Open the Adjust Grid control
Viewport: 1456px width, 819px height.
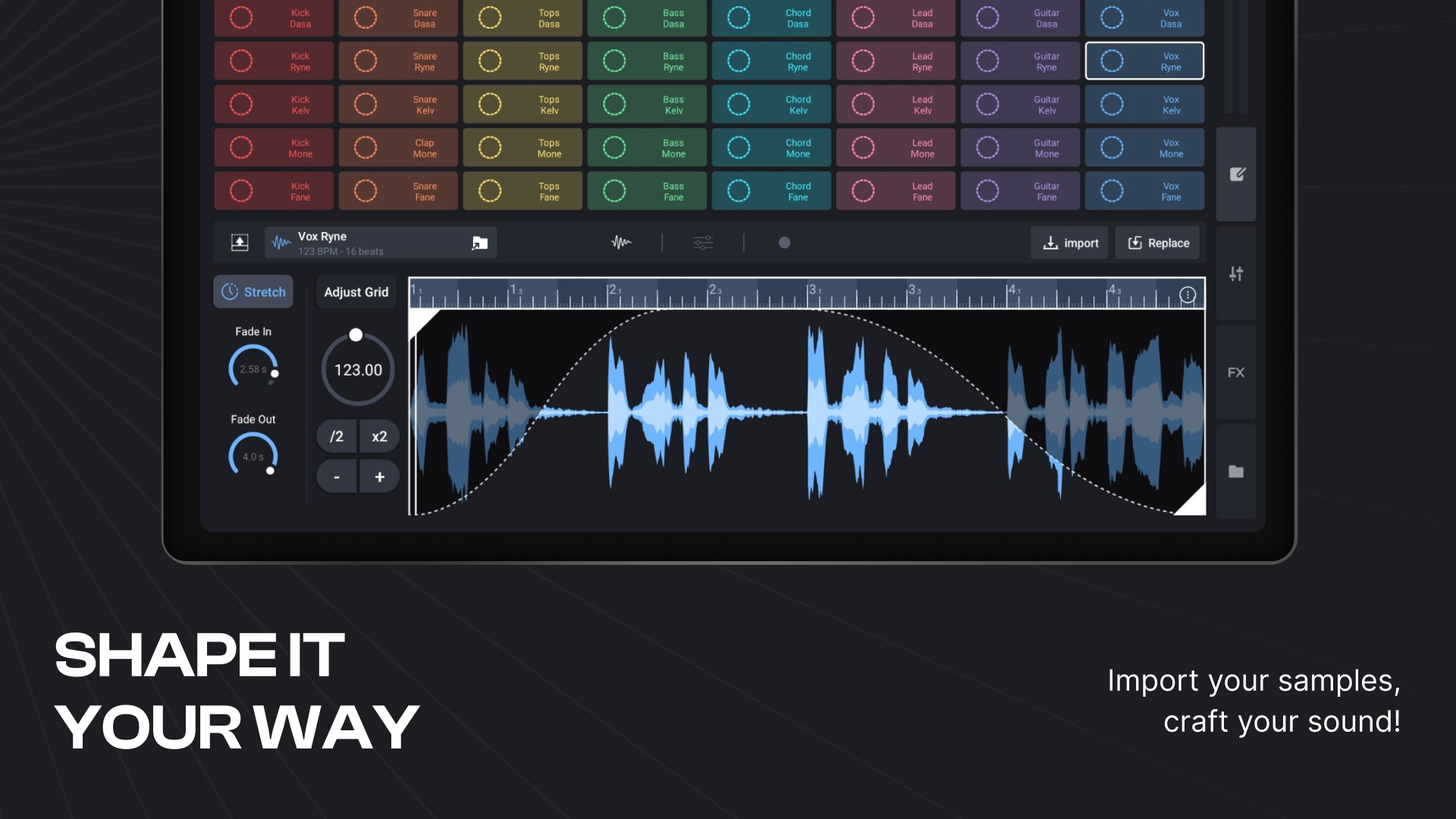pos(356,291)
